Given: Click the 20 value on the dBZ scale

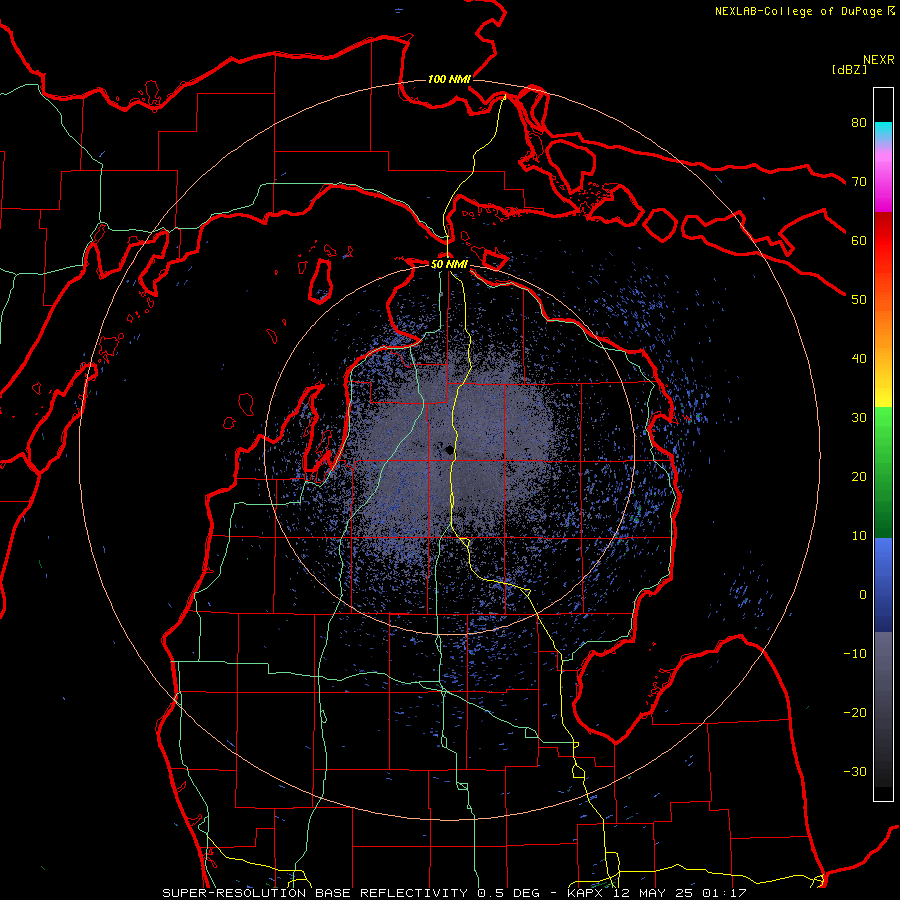Looking at the screenshot, I should tap(859, 477).
